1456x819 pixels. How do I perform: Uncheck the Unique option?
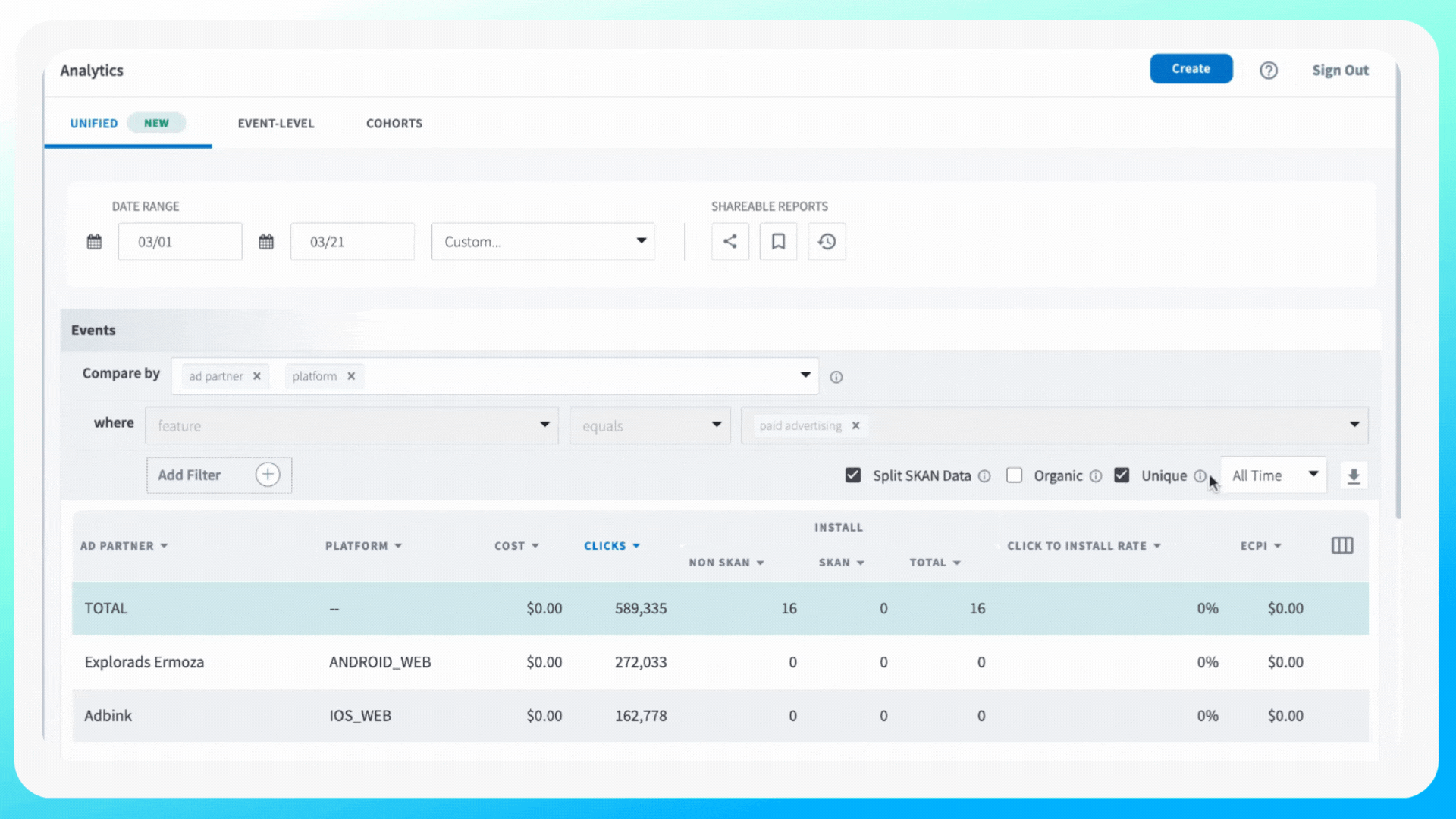pyautogui.click(x=1122, y=475)
